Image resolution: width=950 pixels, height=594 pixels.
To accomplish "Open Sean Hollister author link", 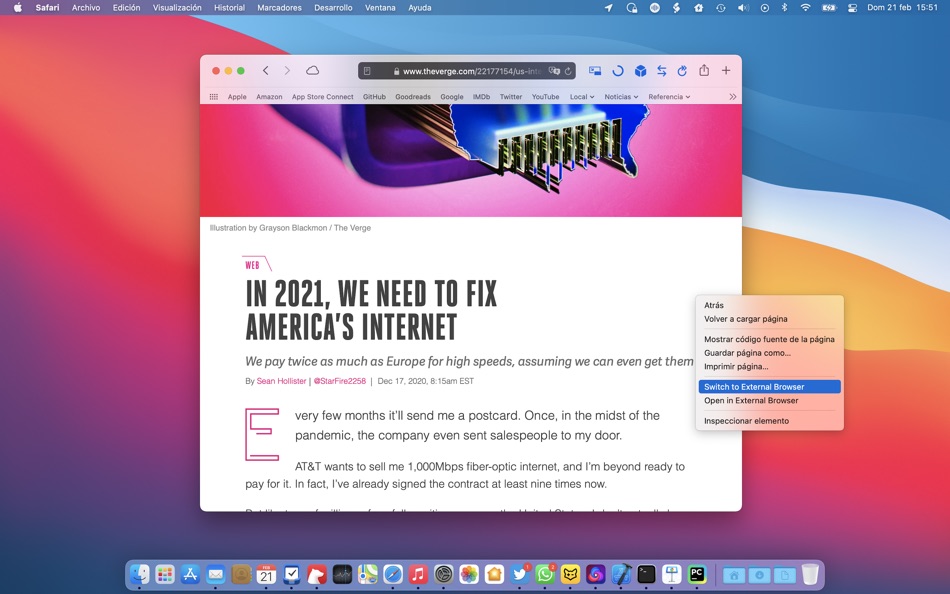I will 281,381.
